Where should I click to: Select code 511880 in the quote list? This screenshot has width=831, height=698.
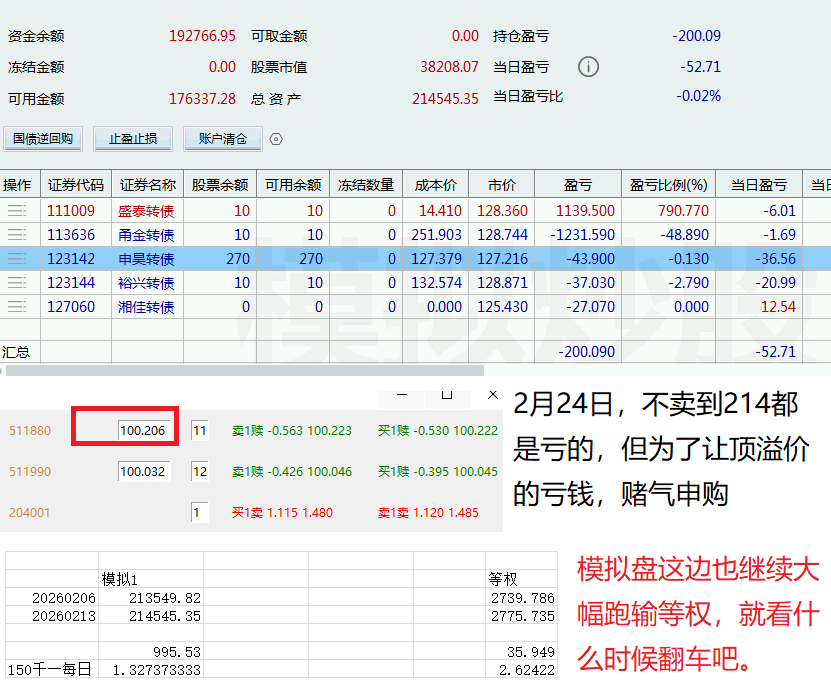(29, 431)
